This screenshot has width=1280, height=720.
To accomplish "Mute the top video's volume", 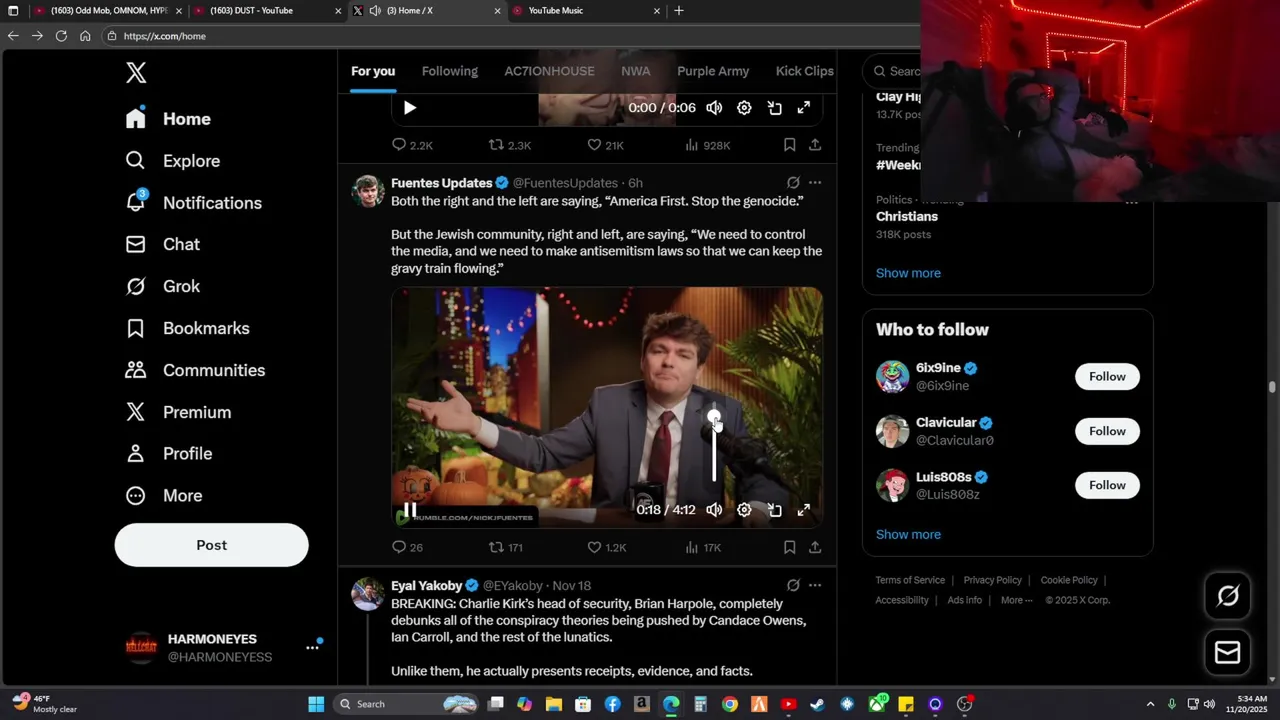I will pos(714,108).
